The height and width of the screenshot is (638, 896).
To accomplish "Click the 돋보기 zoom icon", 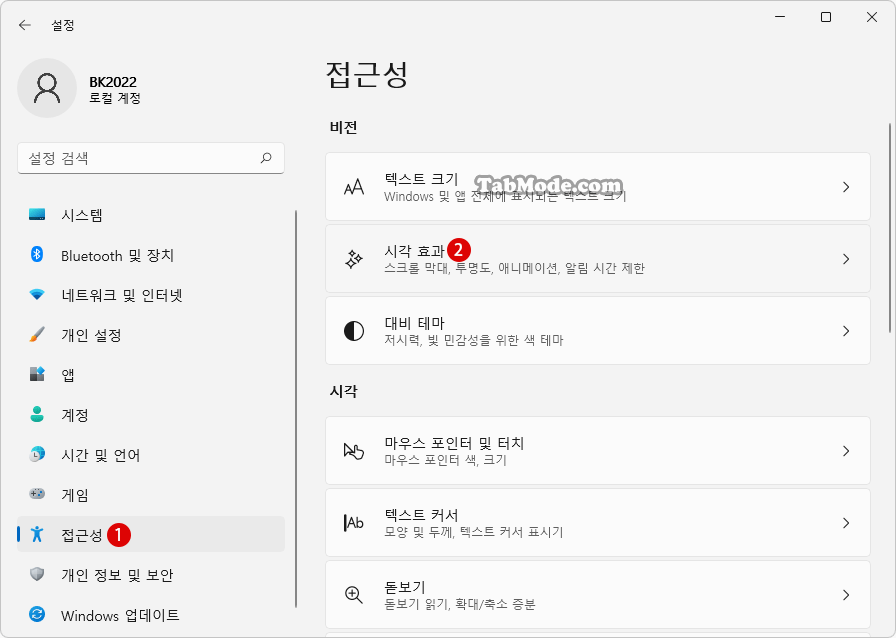I will click(x=354, y=595).
